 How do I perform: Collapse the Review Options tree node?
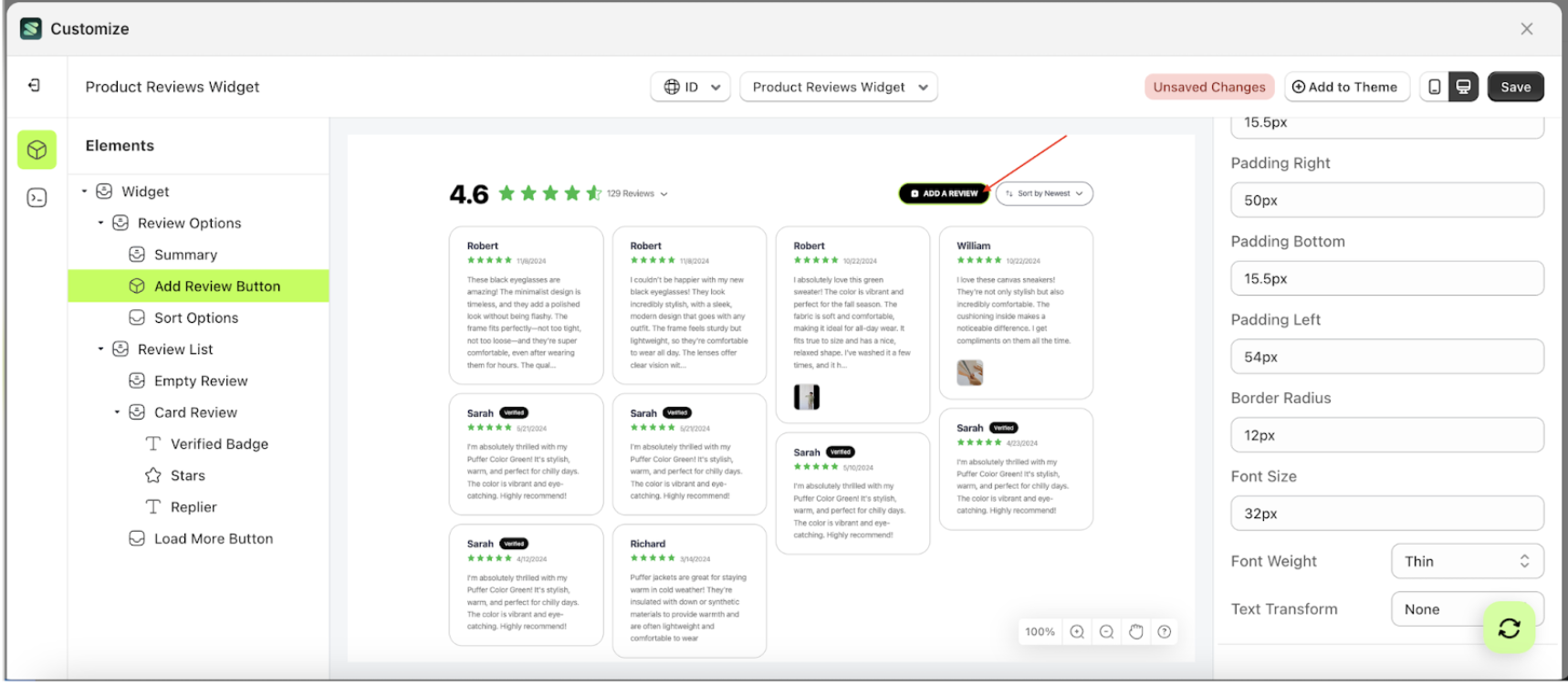(101, 223)
